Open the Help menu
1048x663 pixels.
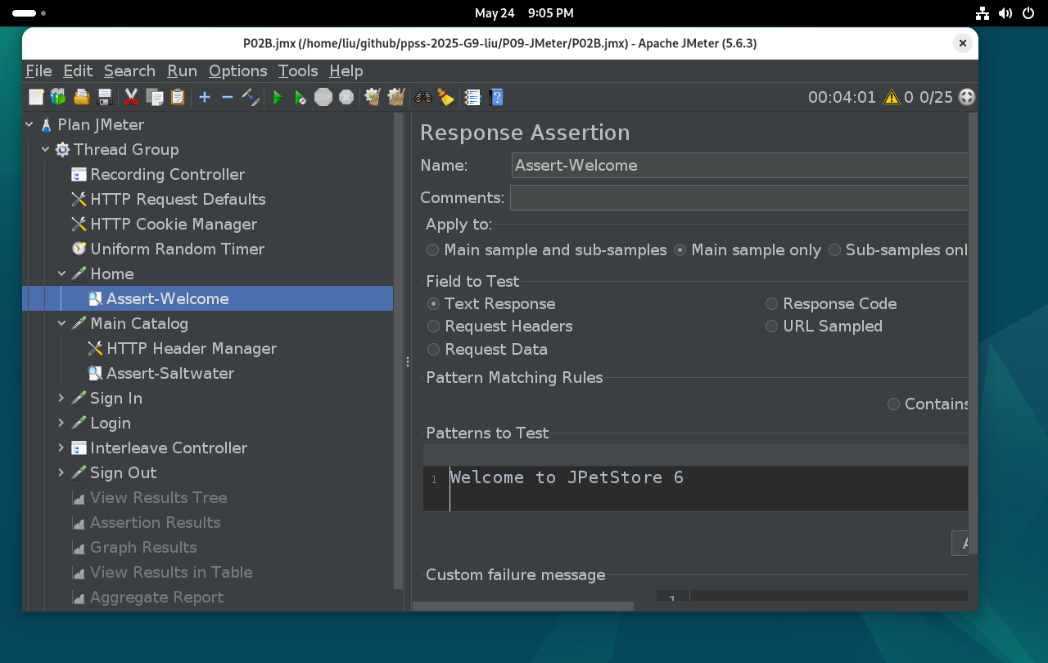click(x=346, y=71)
